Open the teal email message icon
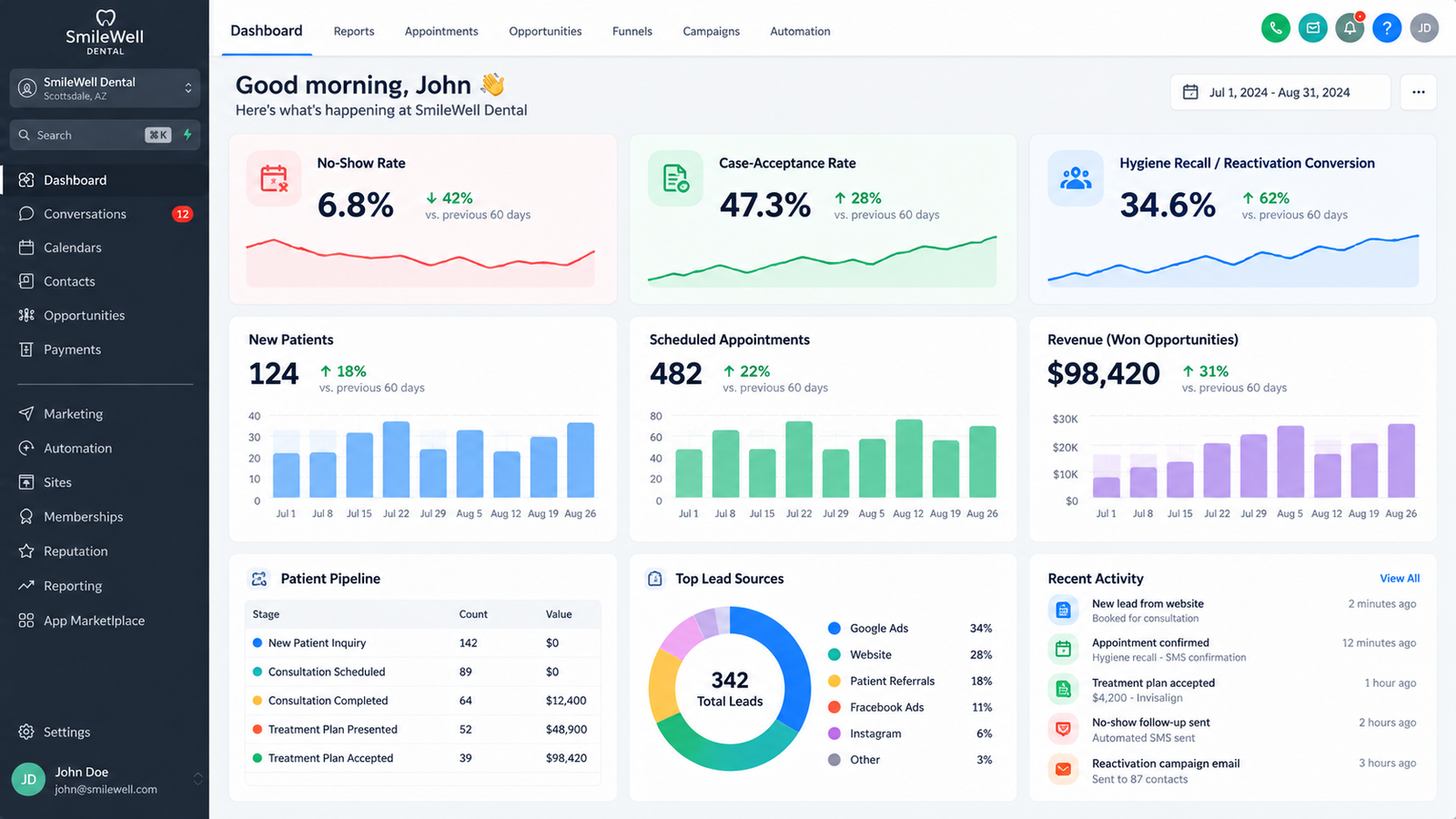Viewport: 1456px width, 819px height. point(1313,28)
